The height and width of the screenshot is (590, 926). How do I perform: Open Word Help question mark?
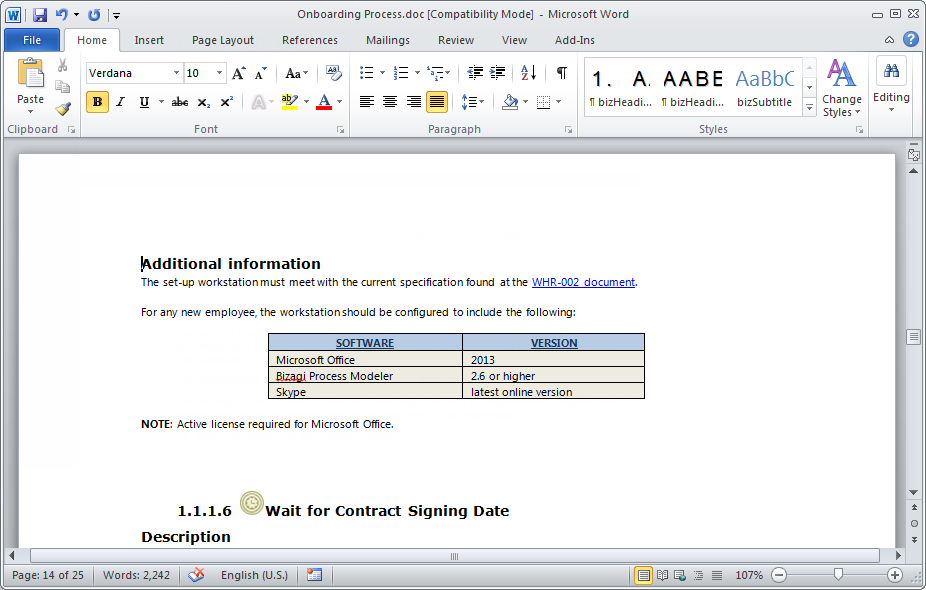tap(911, 40)
